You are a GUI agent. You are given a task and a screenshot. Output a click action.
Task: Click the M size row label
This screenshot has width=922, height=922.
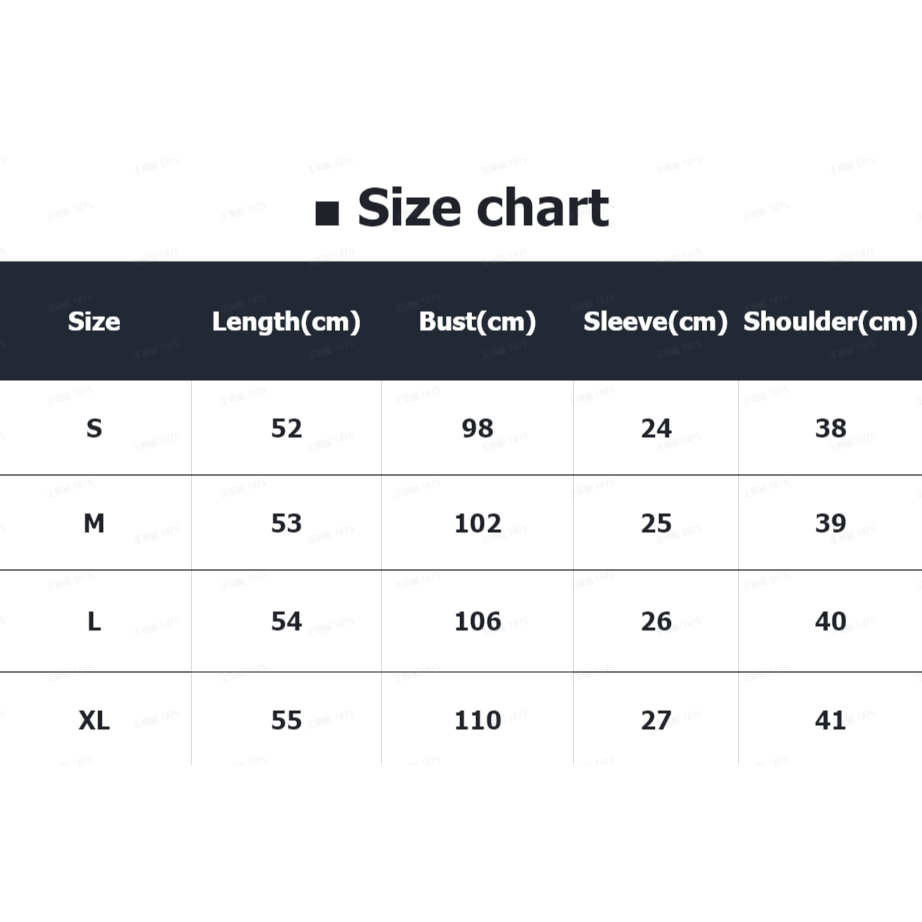pyautogui.click(x=94, y=523)
